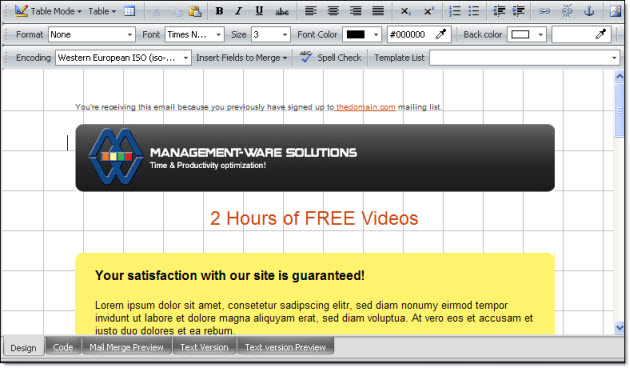Viewport: 630px width, 368px height.
Task: Insert anchor bookmark
Action: [589, 11]
